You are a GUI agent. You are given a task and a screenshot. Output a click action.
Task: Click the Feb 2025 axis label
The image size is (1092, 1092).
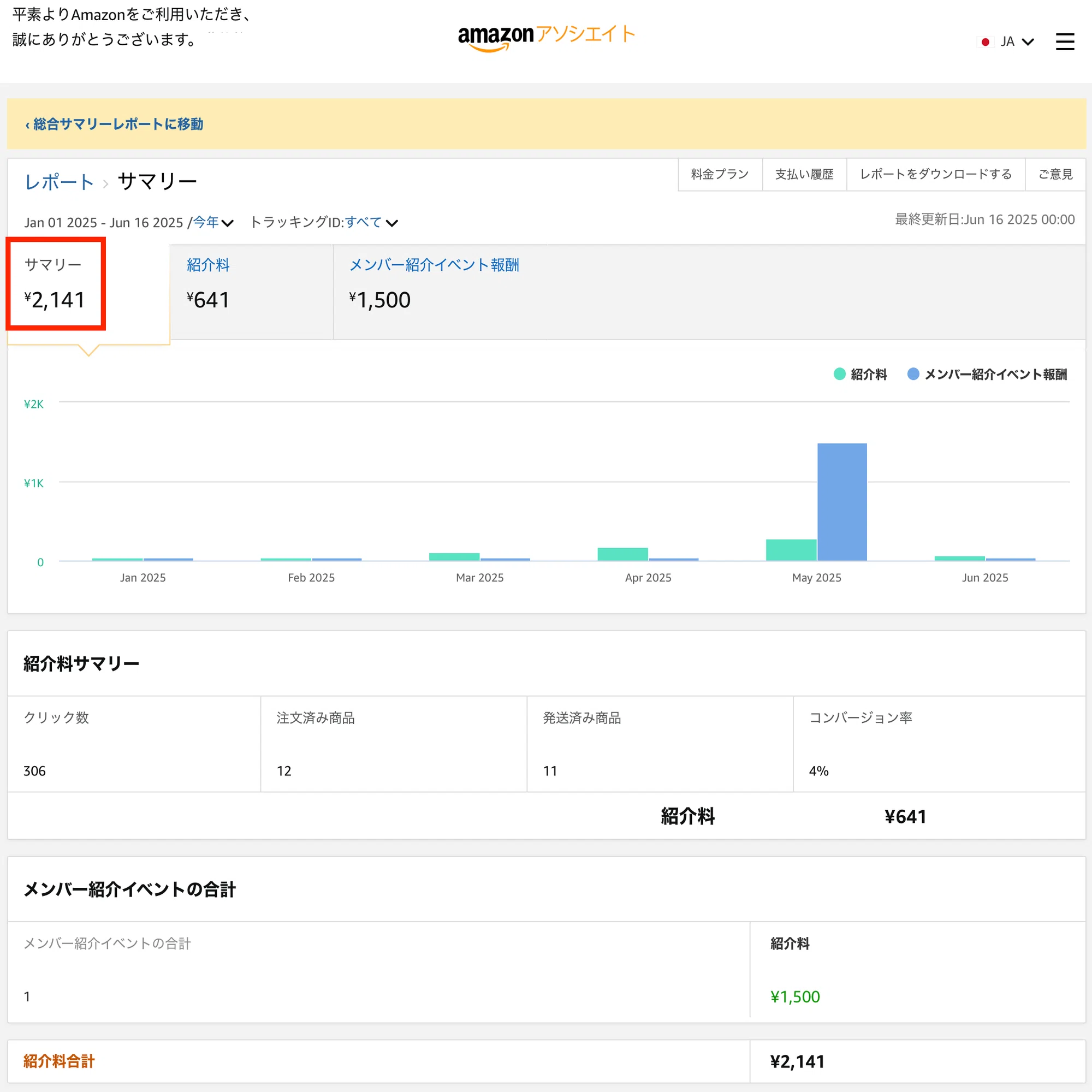click(x=311, y=578)
